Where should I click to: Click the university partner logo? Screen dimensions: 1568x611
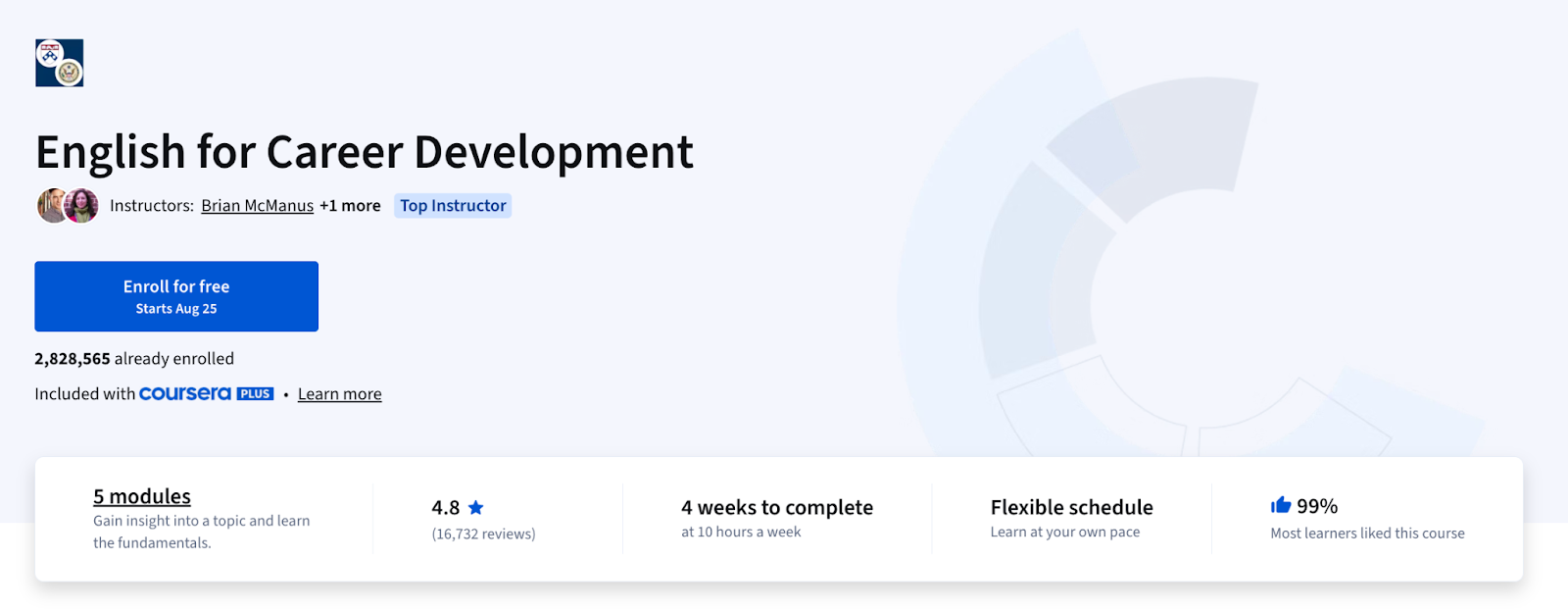59,63
